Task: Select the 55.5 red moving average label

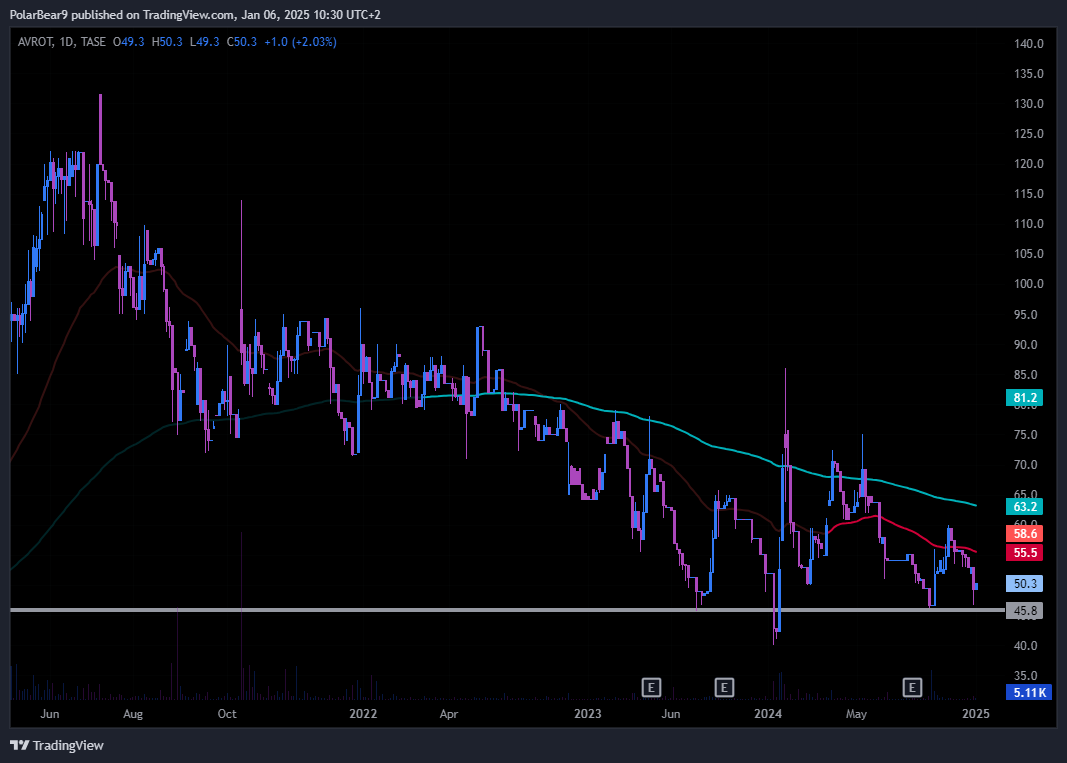Action: click(x=1026, y=553)
